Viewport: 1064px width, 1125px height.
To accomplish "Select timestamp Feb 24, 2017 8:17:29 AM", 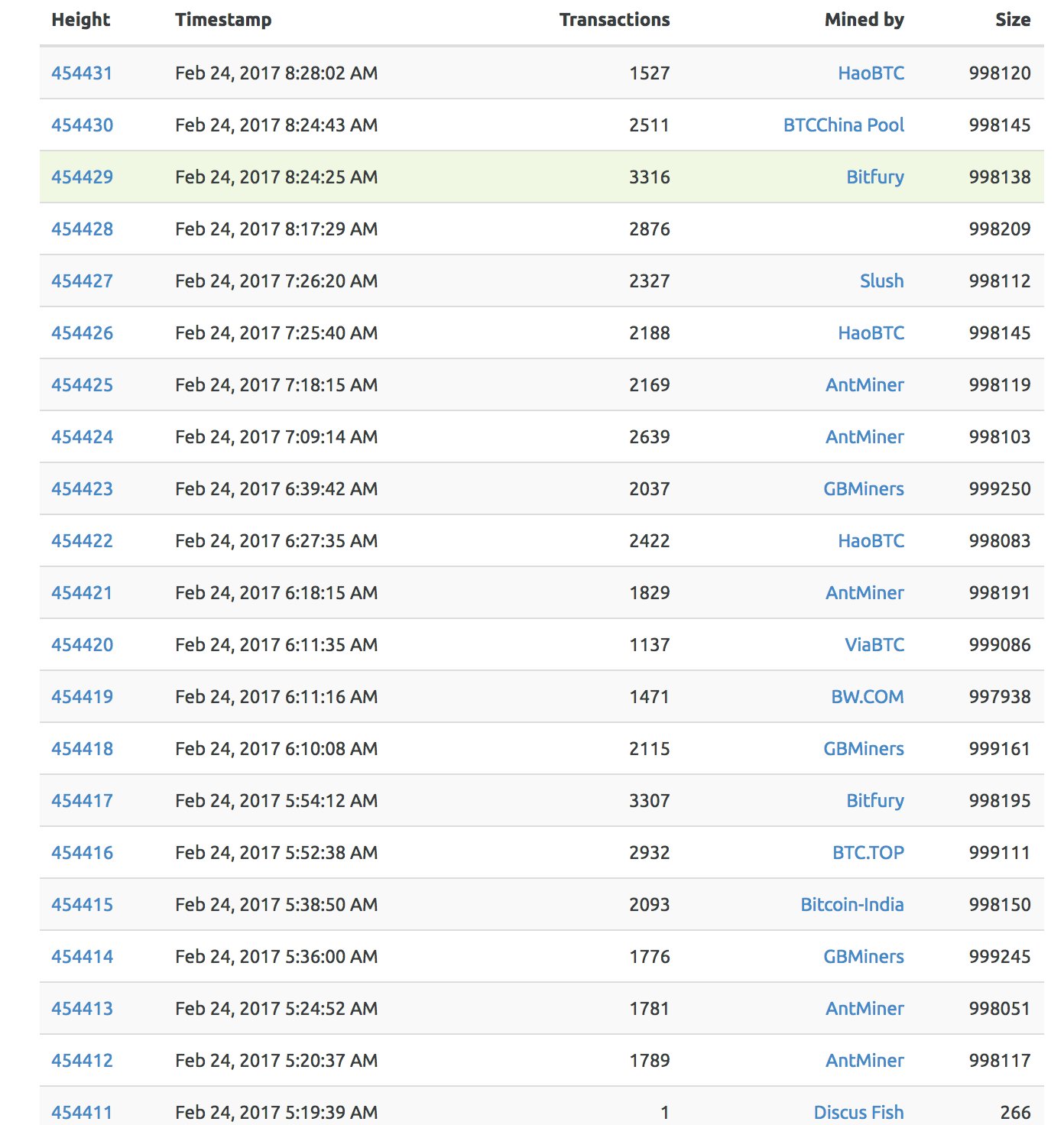I will (x=277, y=229).
